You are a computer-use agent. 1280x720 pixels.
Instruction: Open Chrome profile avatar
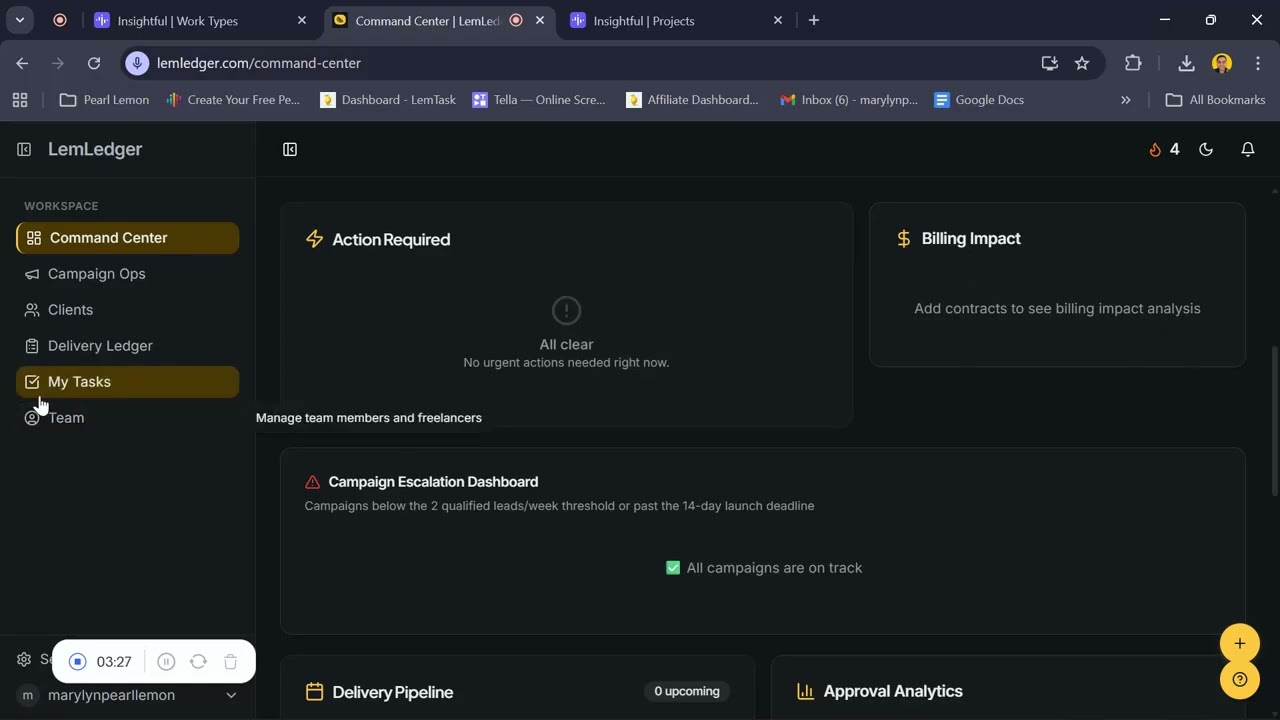coord(1222,63)
